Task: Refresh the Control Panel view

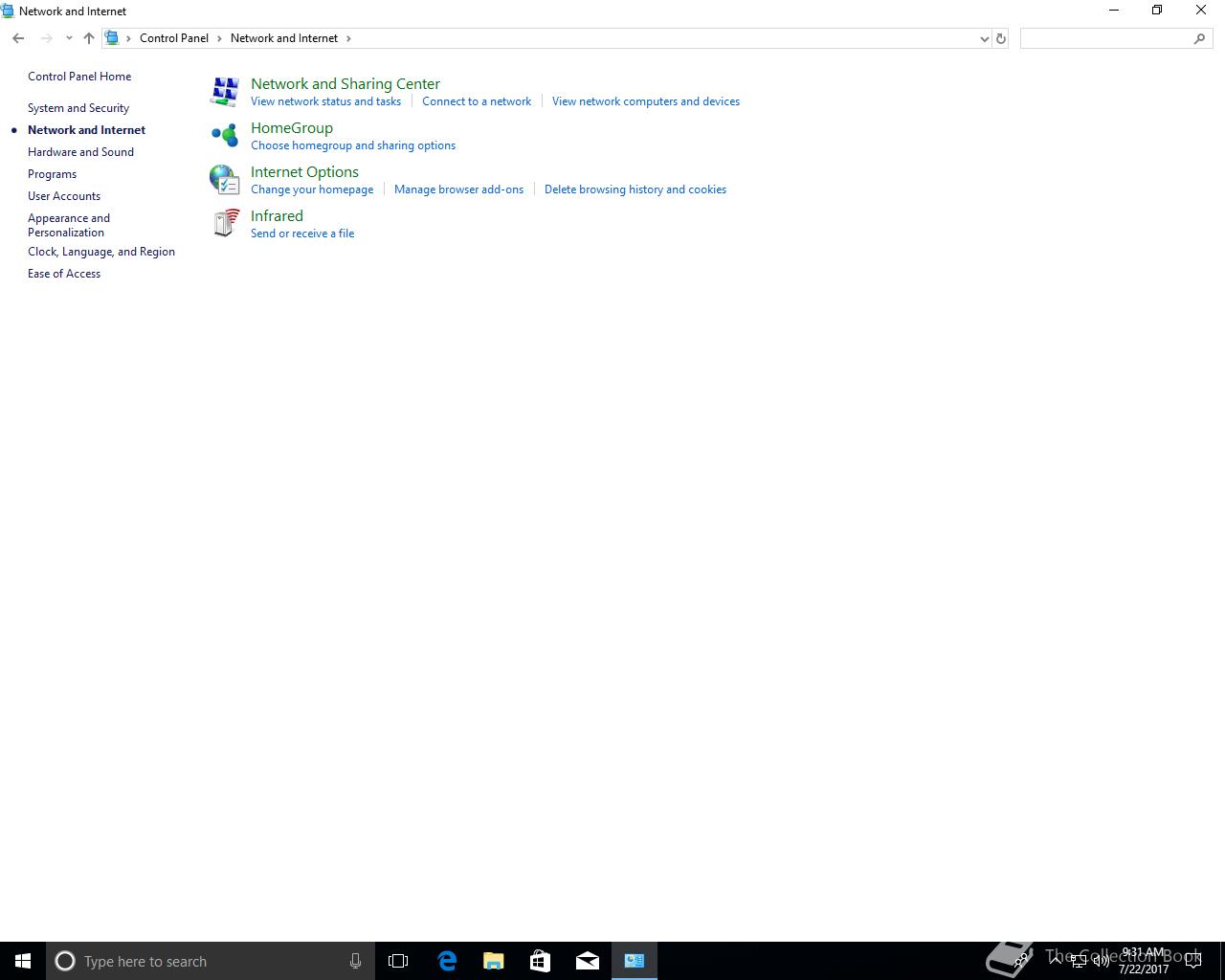Action: [x=1001, y=38]
